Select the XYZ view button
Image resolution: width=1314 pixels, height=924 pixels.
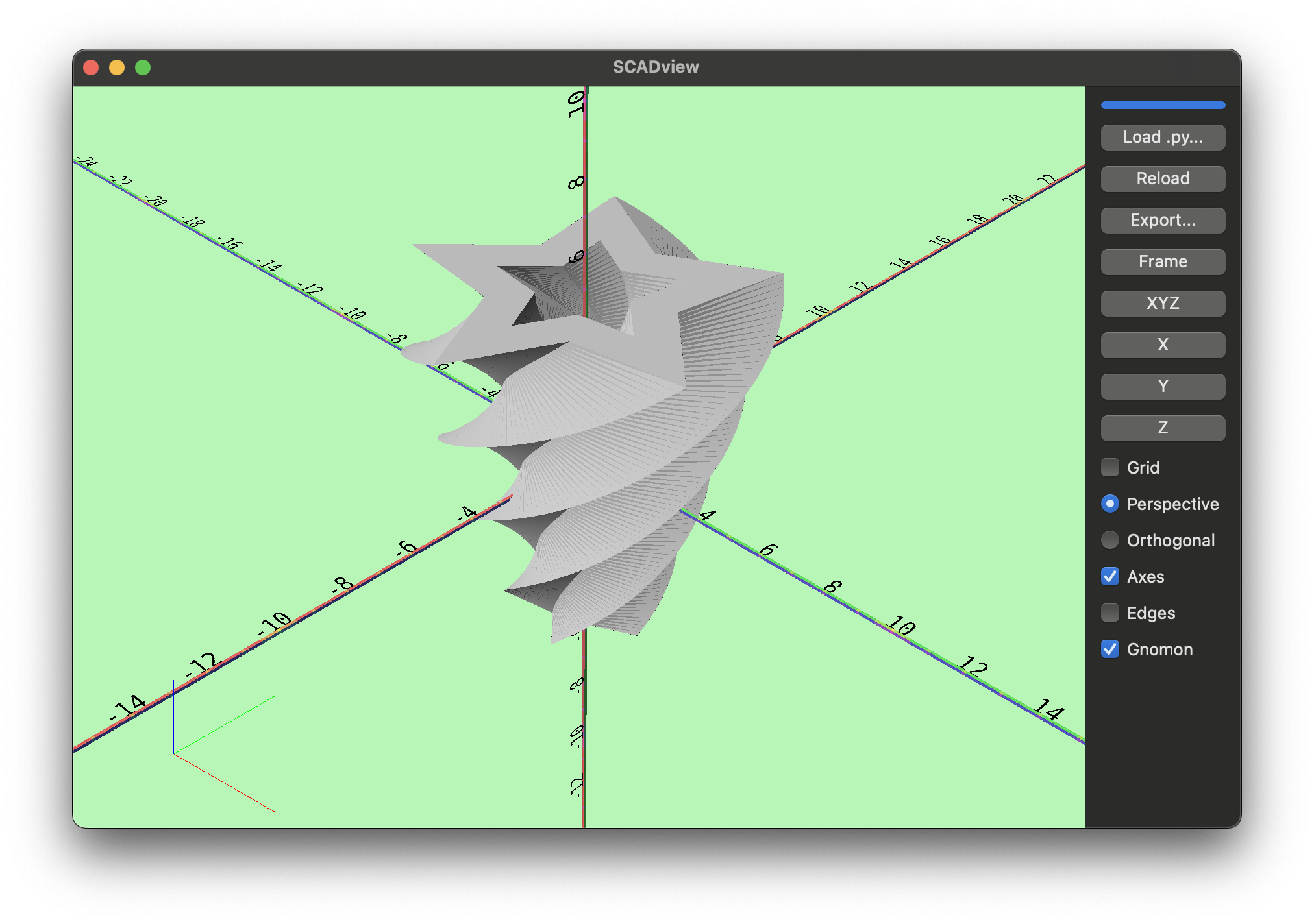[x=1162, y=303]
